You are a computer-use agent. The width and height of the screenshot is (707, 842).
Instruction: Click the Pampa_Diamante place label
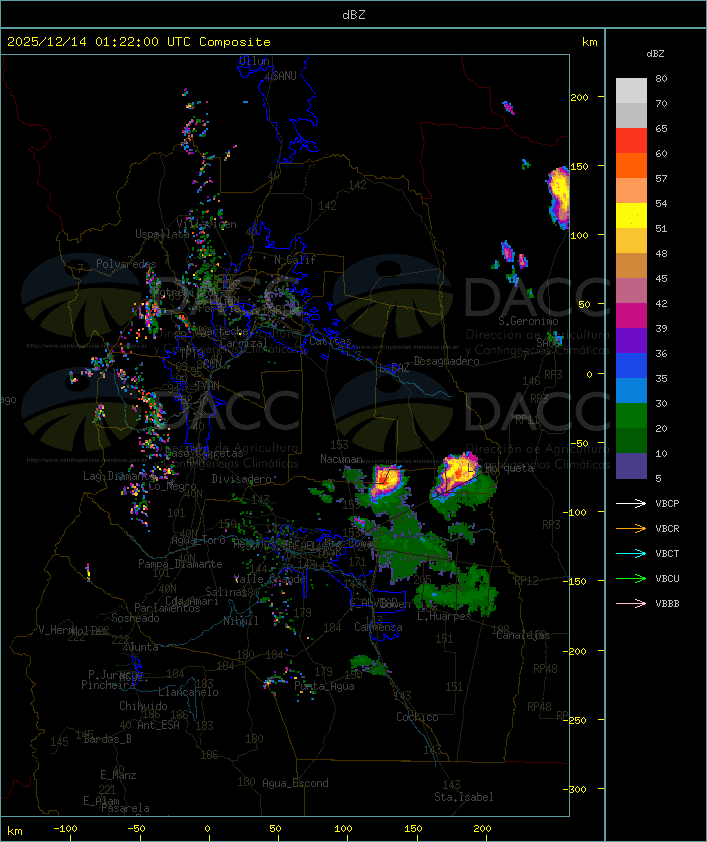tap(180, 564)
